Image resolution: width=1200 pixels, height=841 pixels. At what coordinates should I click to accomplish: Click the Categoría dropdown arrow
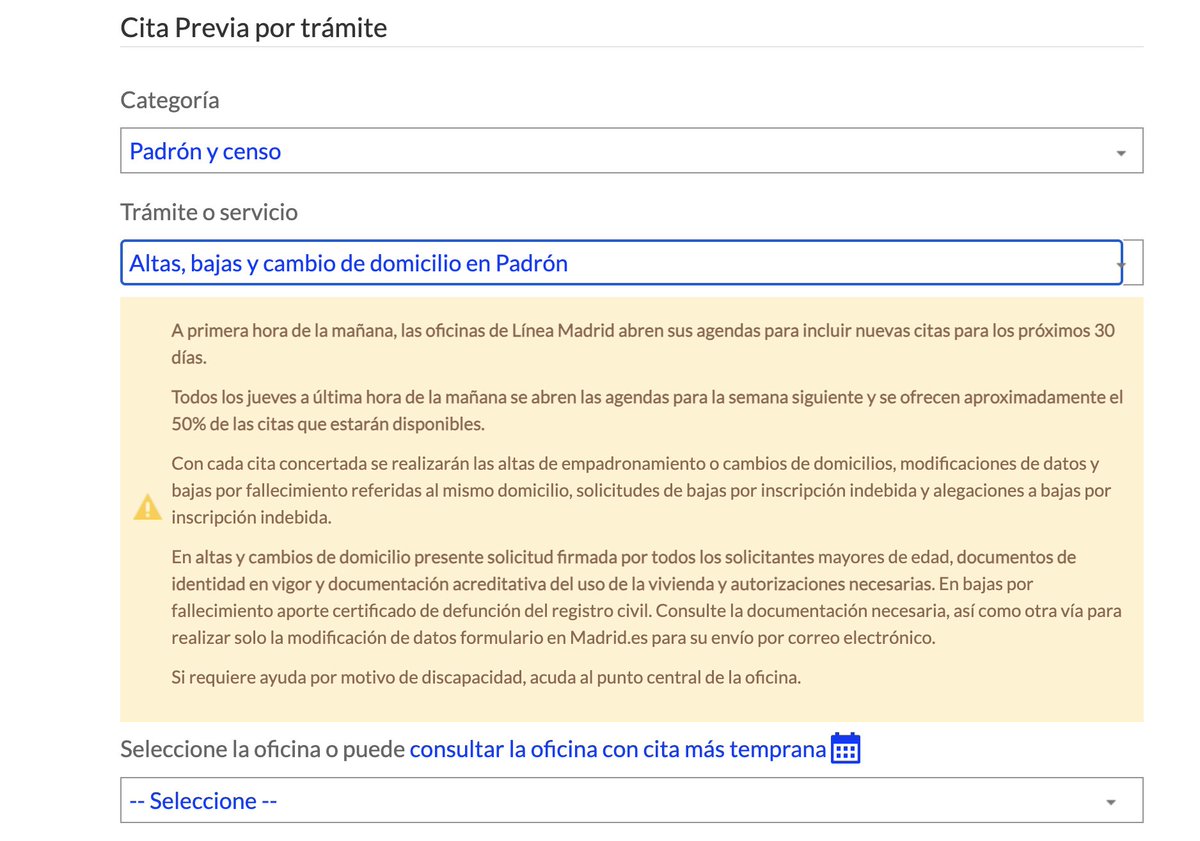coord(1120,153)
